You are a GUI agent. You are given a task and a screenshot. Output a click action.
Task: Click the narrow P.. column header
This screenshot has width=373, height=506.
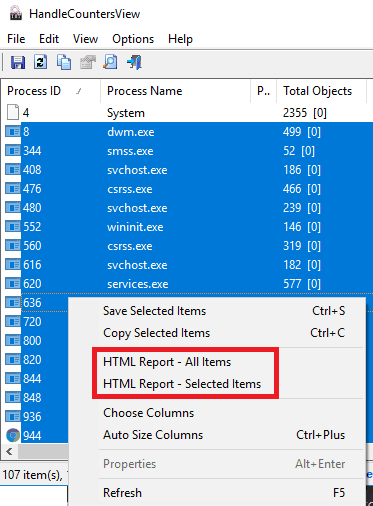pos(264,91)
